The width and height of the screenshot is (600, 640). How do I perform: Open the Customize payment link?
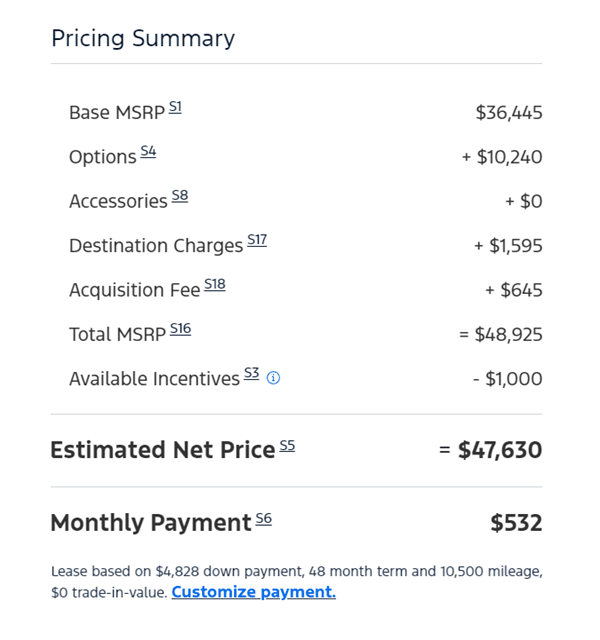253,592
